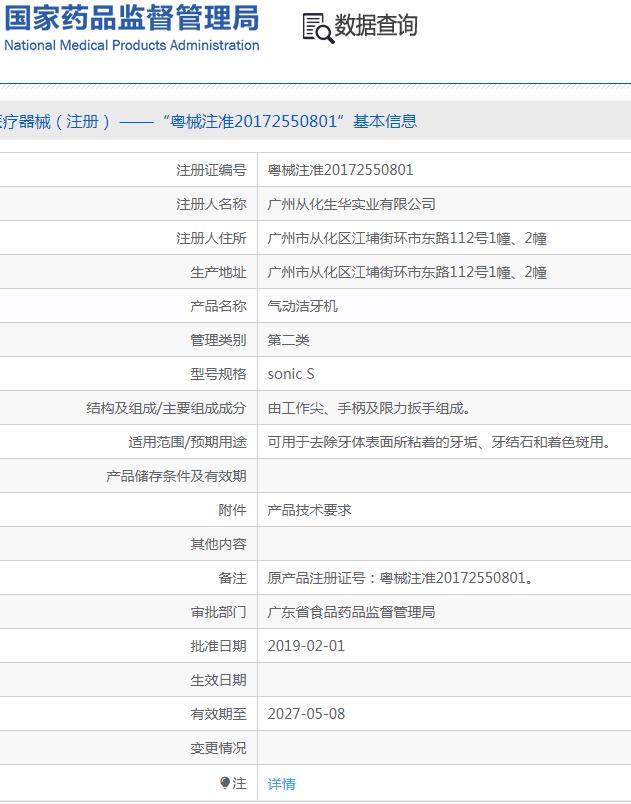Screen dimensions: 631x804
Task: Click the 管理类别 label
Action: coord(218,340)
